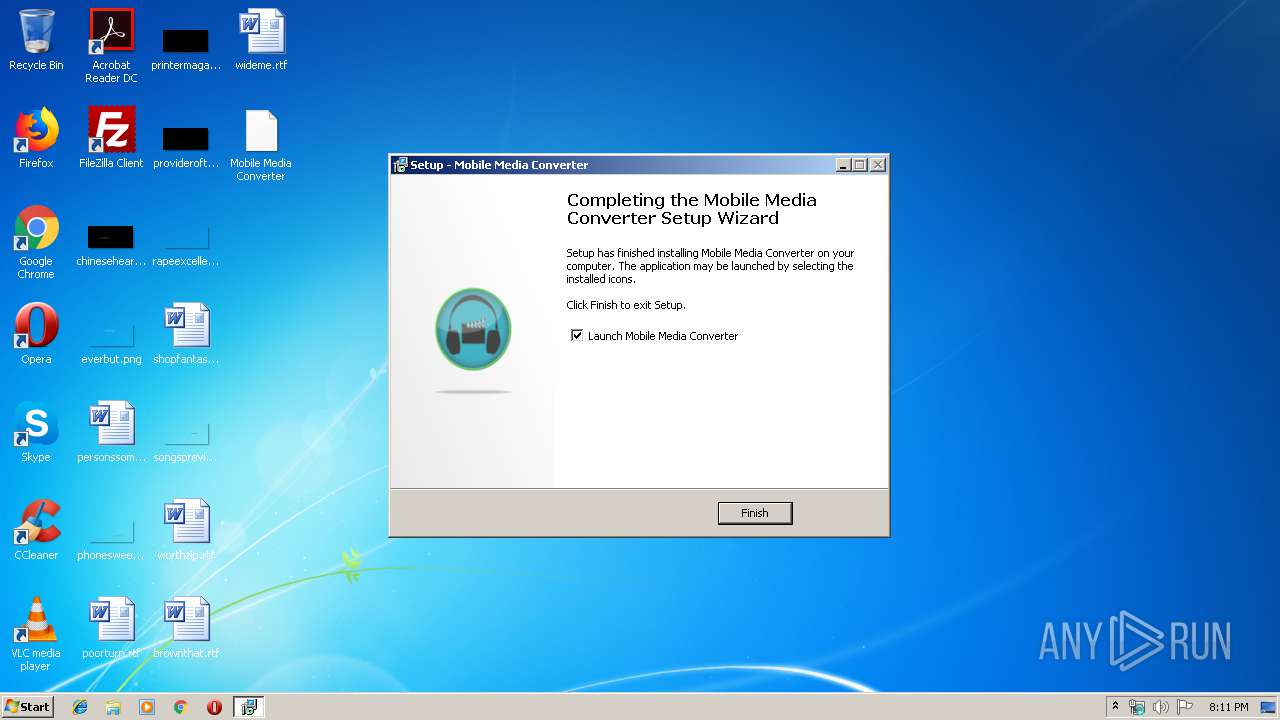Click the network tray icon

(1137, 707)
